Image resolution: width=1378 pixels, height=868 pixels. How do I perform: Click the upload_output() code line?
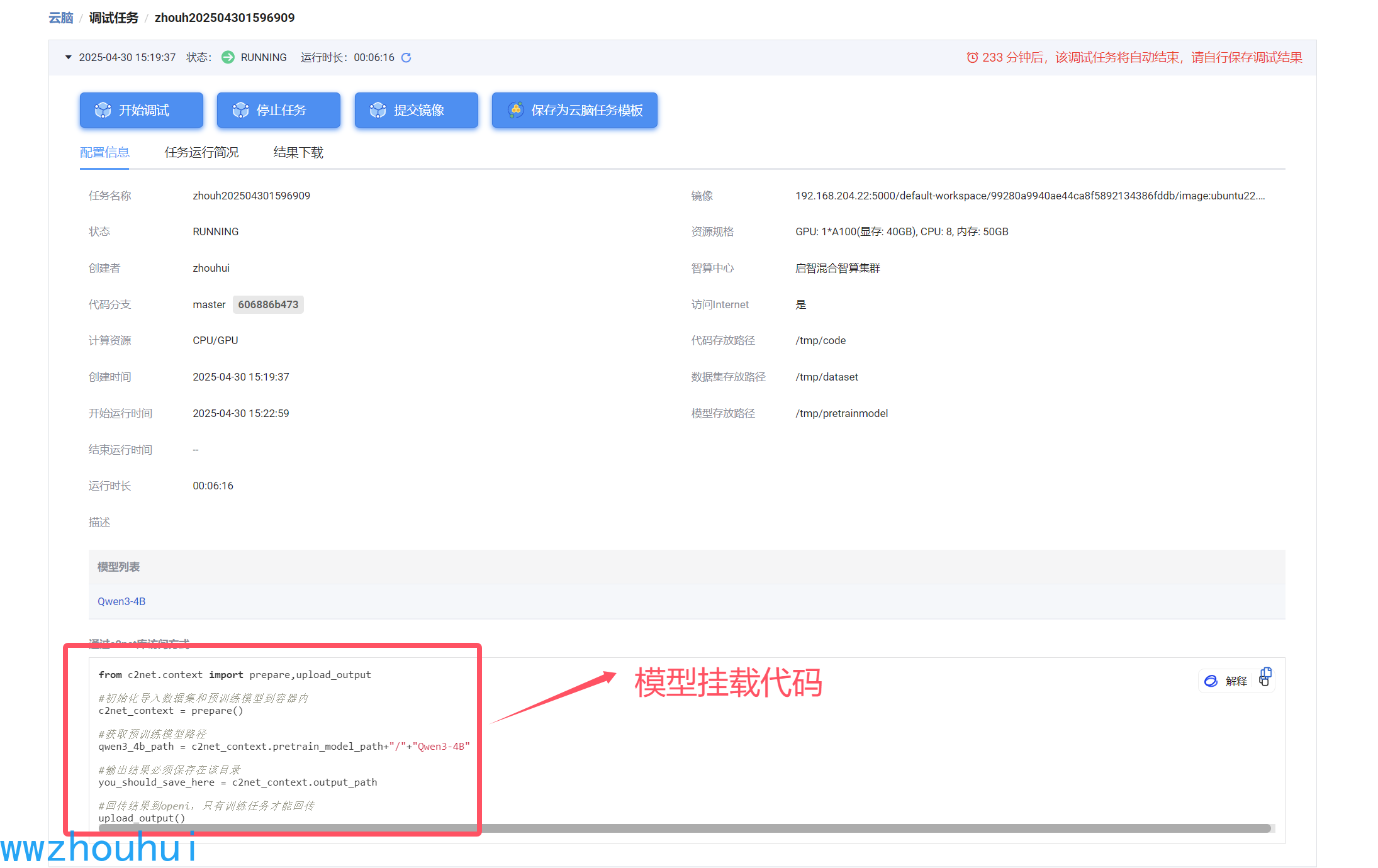(x=142, y=818)
